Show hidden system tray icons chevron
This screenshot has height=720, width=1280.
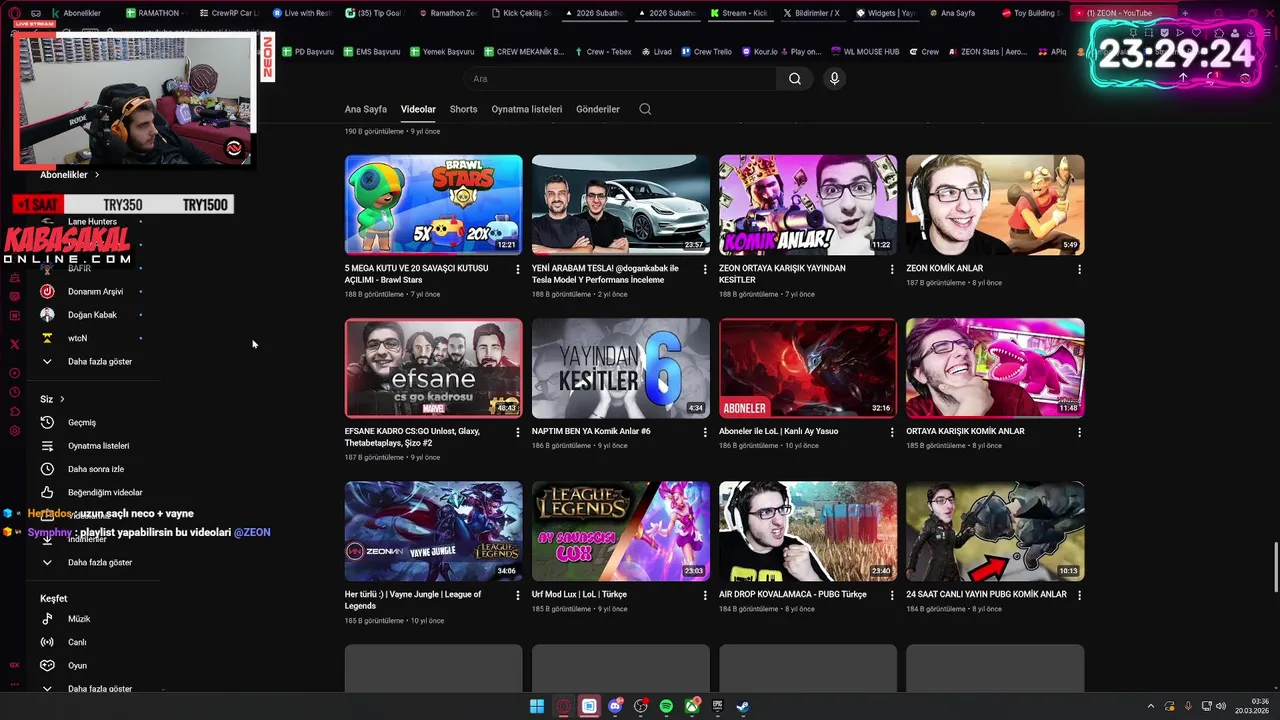tap(1150, 706)
